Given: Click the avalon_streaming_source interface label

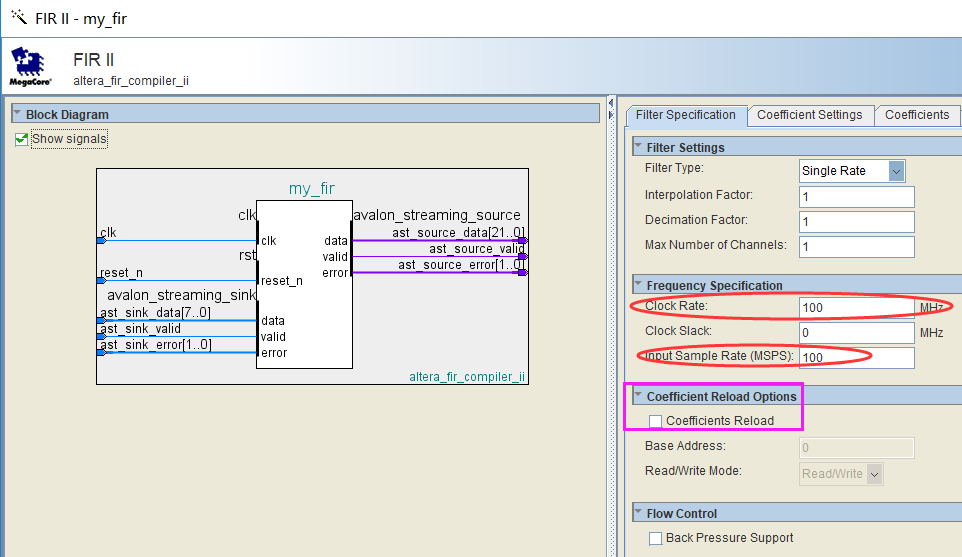Looking at the screenshot, I should pos(437,215).
